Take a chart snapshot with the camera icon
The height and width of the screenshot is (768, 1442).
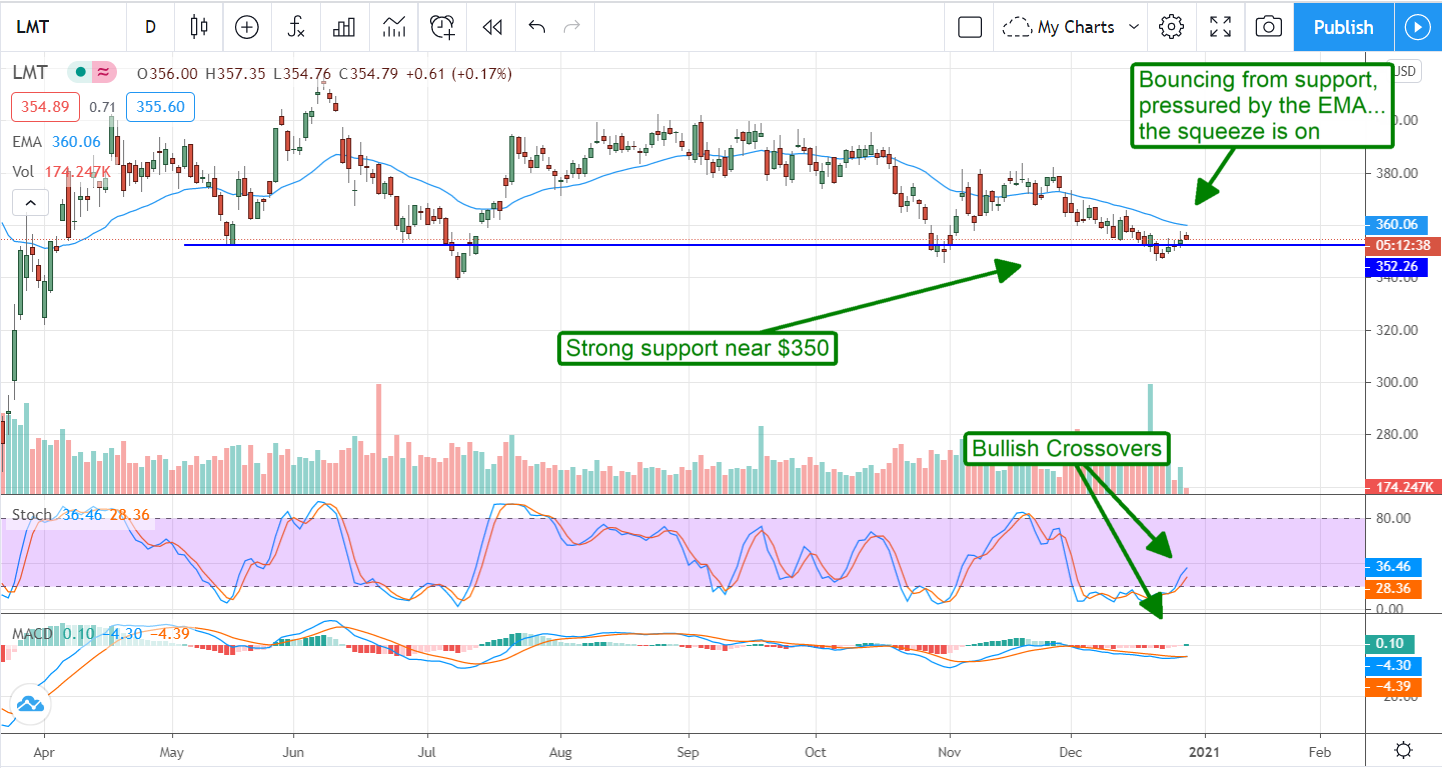[x=1268, y=27]
